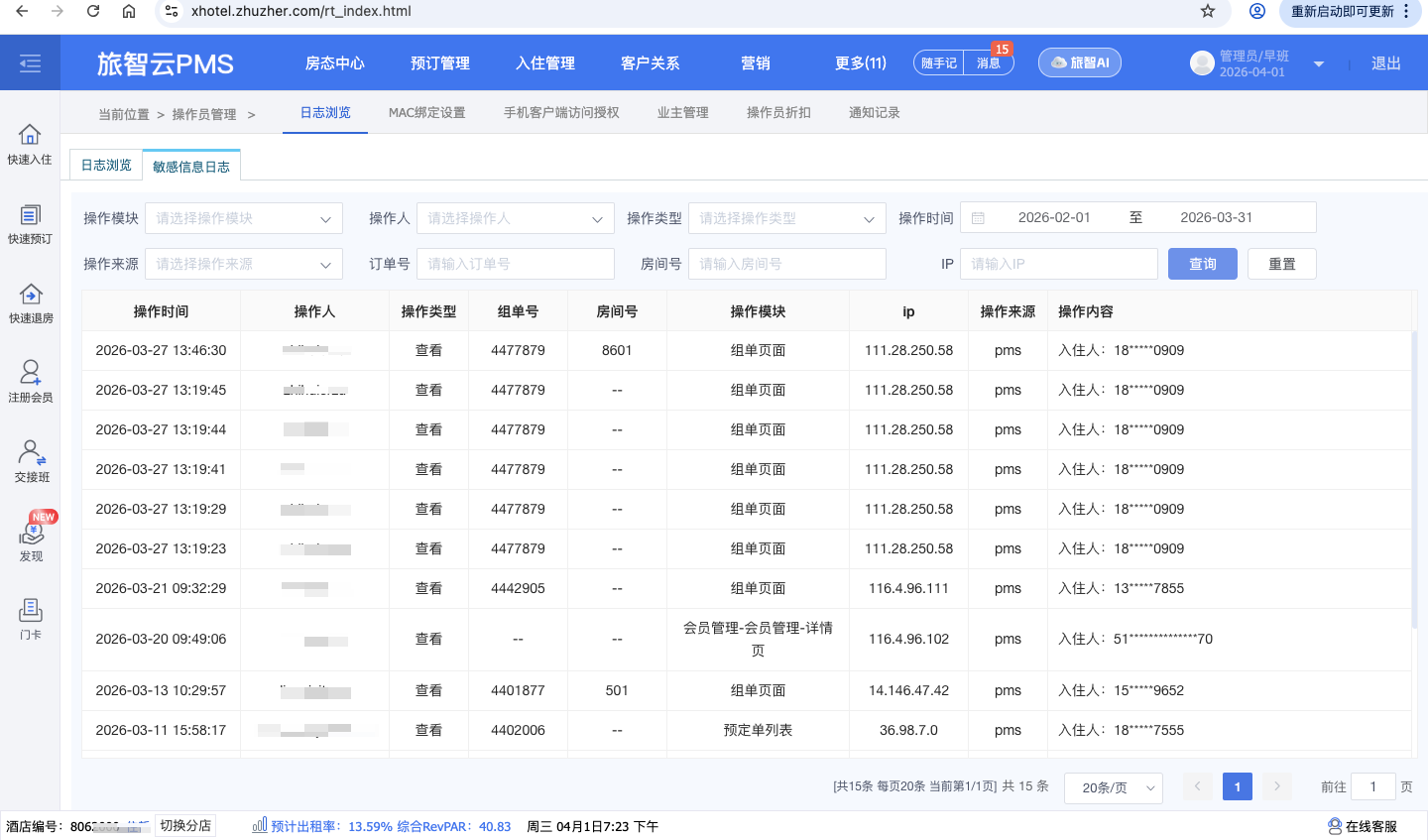Click the 查询 search button
This screenshot has width=1428, height=840.
[1202, 264]
